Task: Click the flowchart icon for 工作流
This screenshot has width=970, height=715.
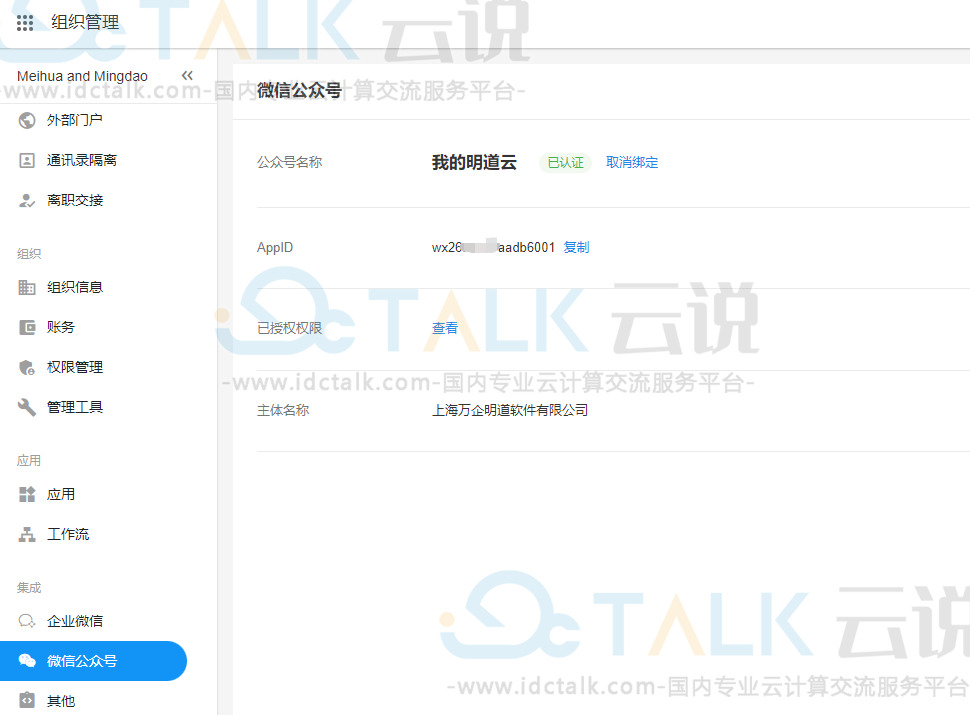Action: click(x=27, y=534)
